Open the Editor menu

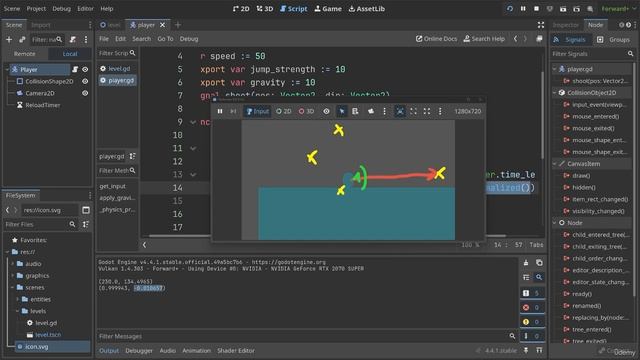(x=85, y=9)
